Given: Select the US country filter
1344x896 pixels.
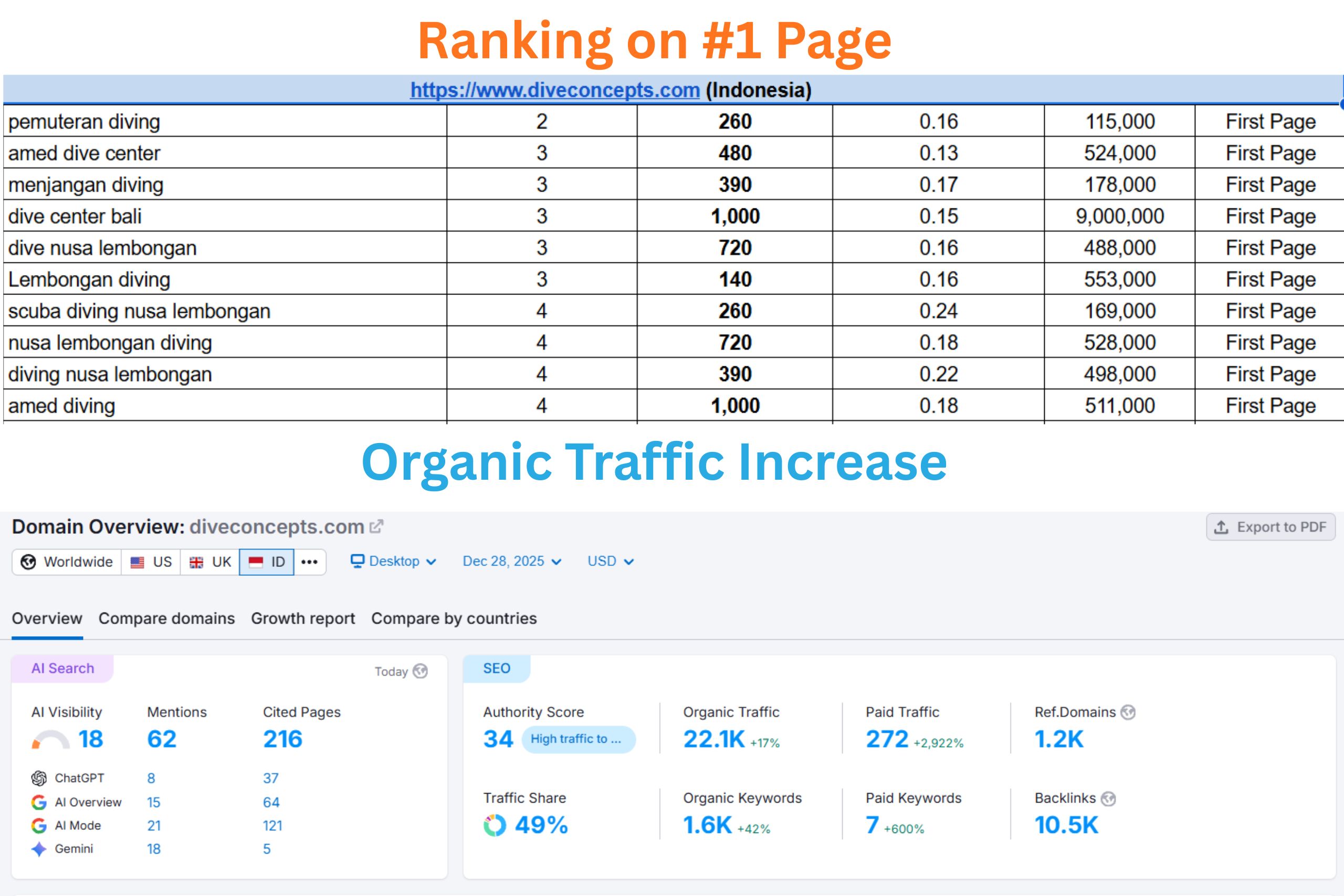Looking at the screenshot, I should 150,561.
